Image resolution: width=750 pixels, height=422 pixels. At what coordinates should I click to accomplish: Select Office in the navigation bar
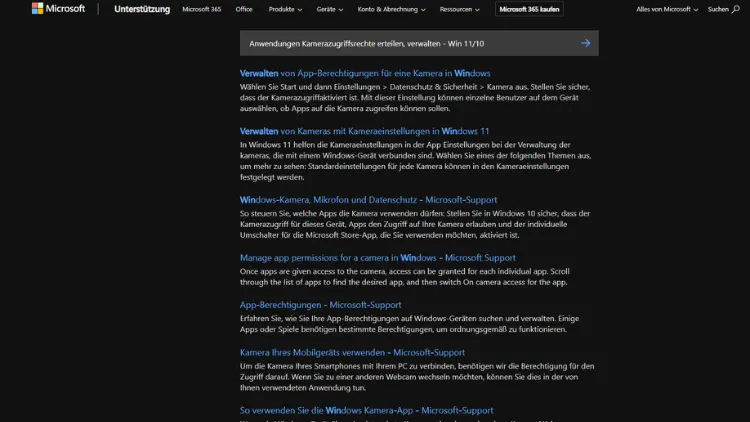pos(244,9)
